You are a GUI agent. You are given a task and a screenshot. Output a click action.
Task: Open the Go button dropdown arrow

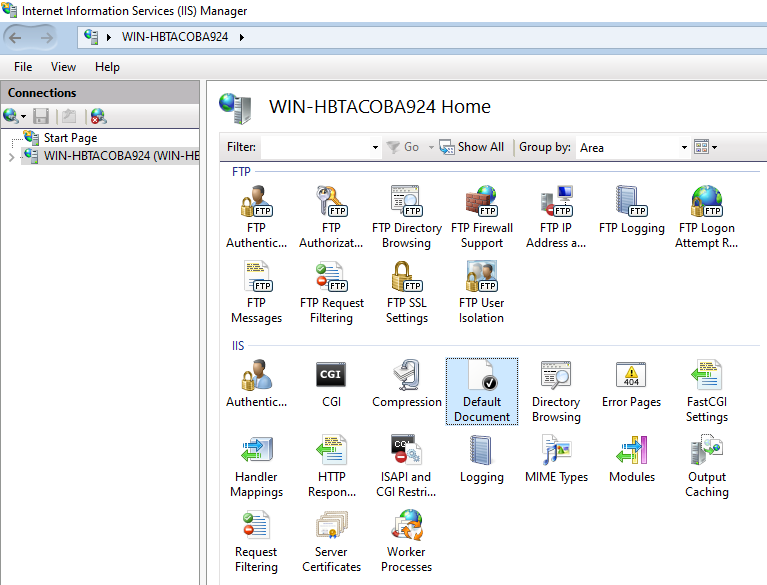431,147
